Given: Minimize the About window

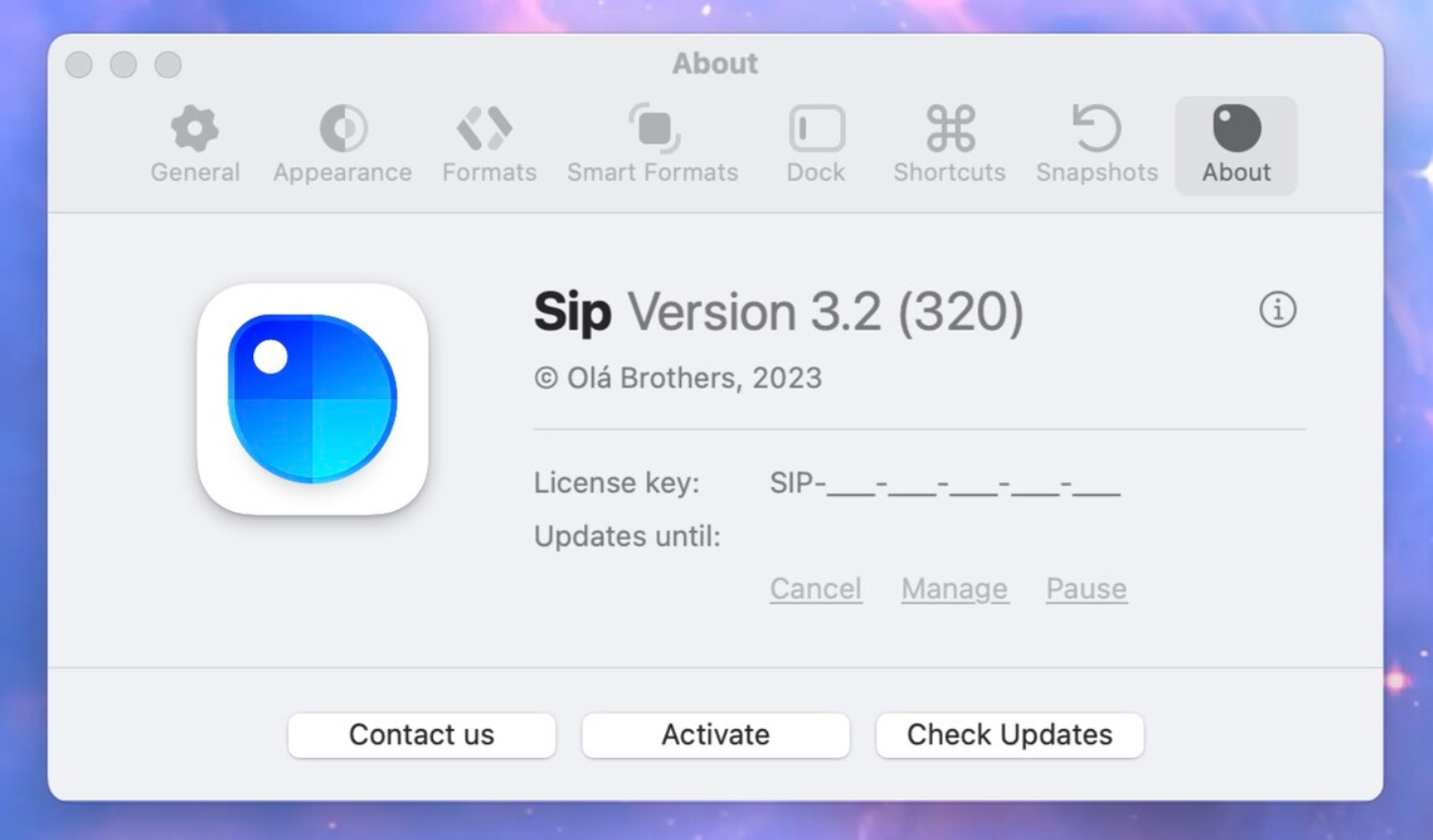Looking at the screenshot, I should point(124,65).
